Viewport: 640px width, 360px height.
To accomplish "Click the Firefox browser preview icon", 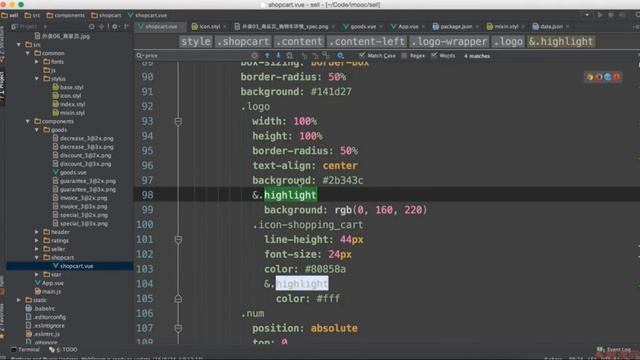I will point(598,77).
